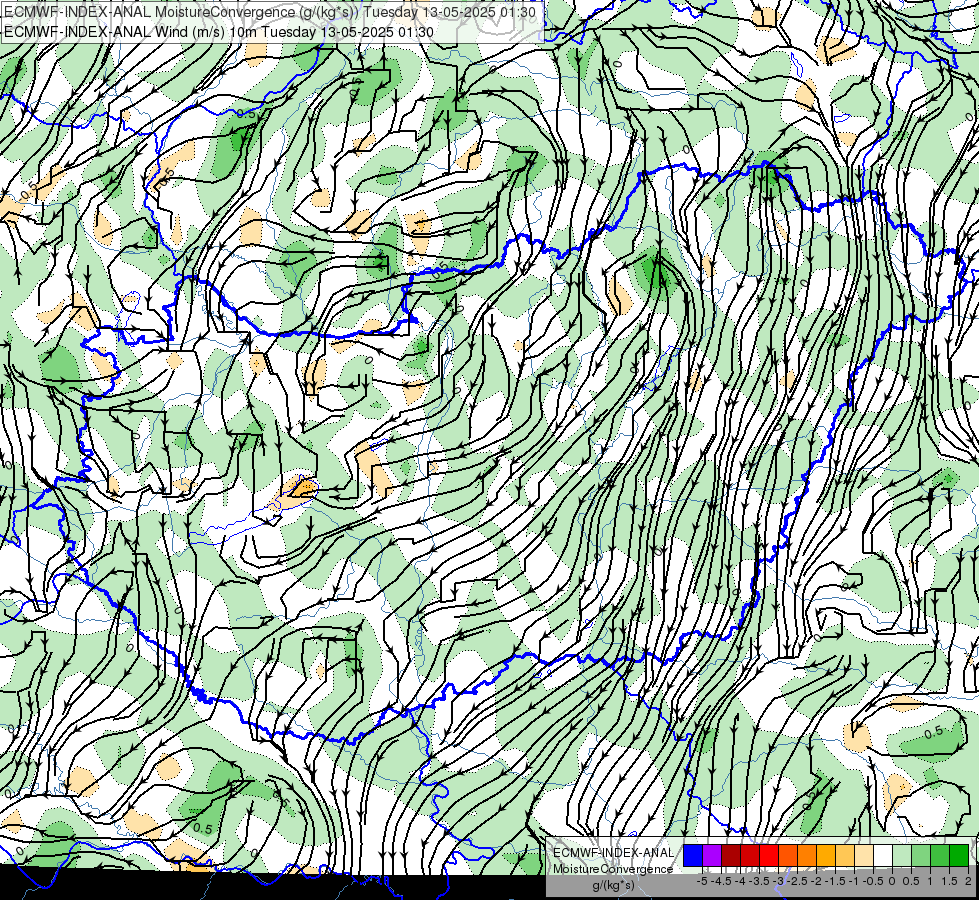Click the '-1' legend tick label
The height and width of the screenshot is (900, 979).
[854, 881]
